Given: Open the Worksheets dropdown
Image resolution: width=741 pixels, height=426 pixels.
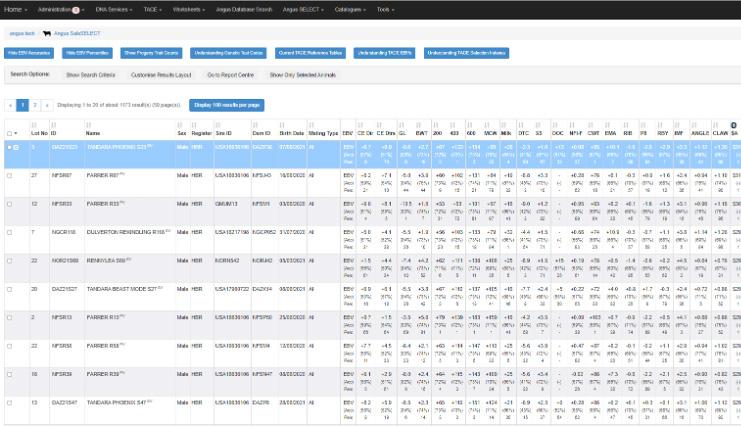Looking at the screenshot, I should click(x=189, y=9).
